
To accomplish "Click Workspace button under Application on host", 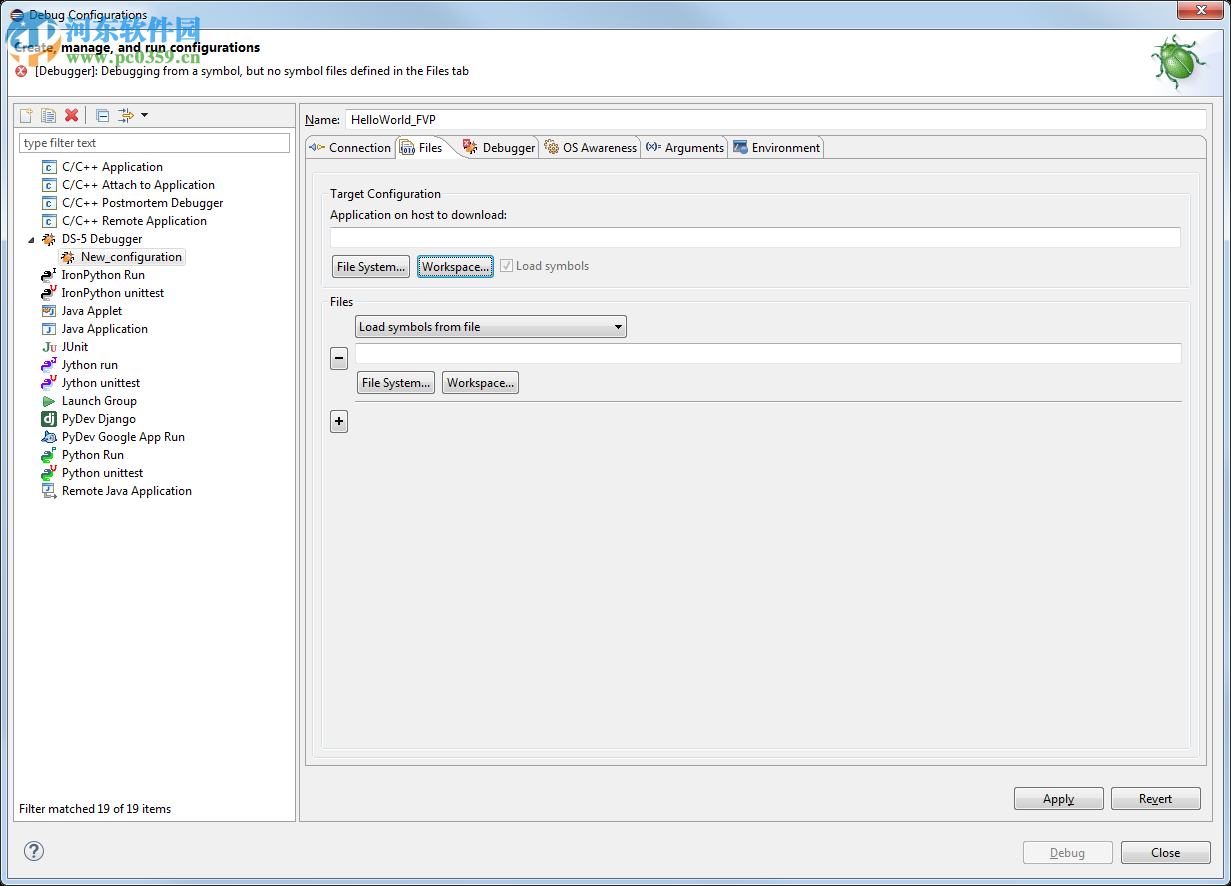I will pyautogui.click(x=455, y=267).
